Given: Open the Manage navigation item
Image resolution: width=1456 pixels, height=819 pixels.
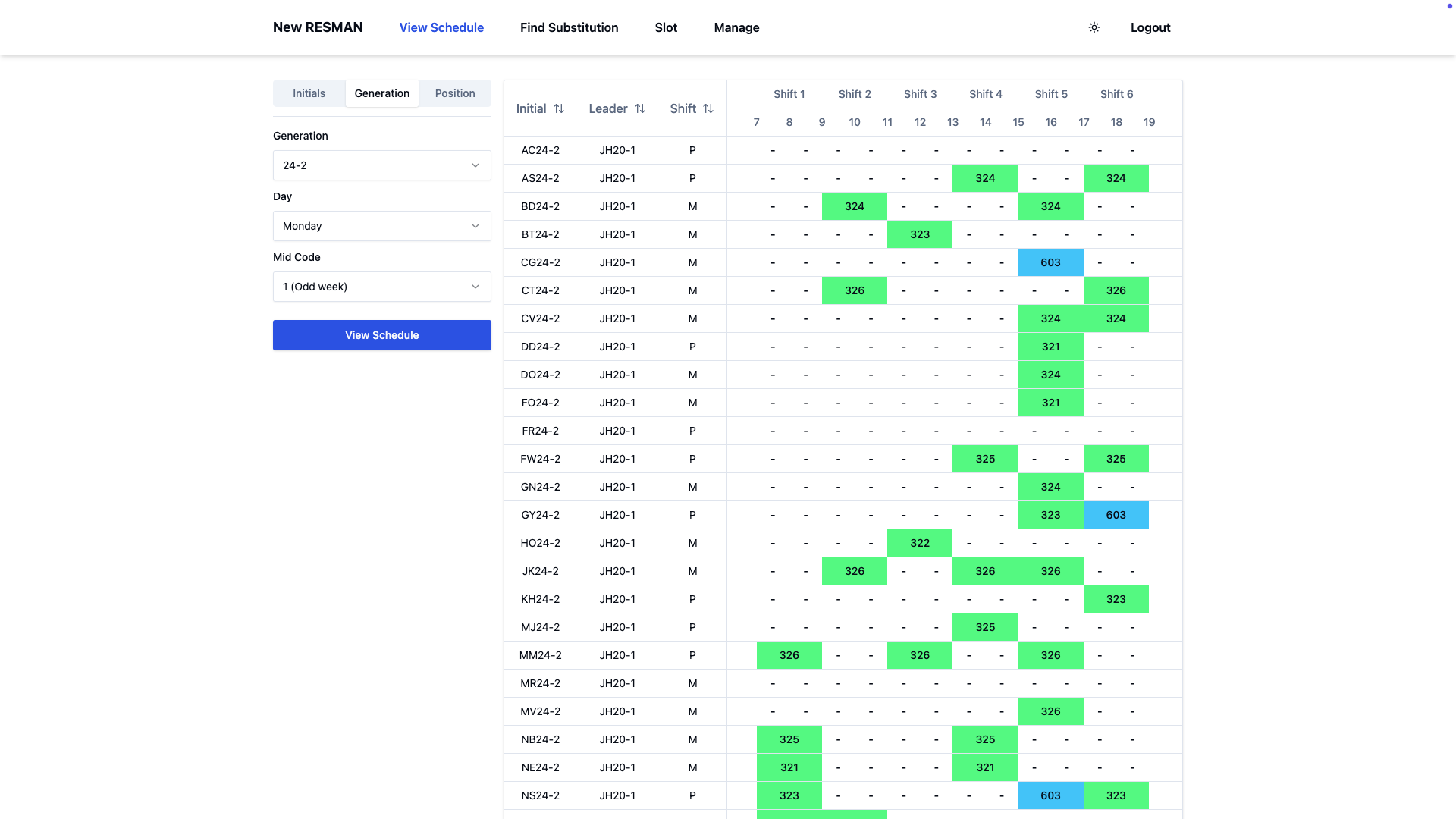Looking at the screenshot, I should coord(736,27).
